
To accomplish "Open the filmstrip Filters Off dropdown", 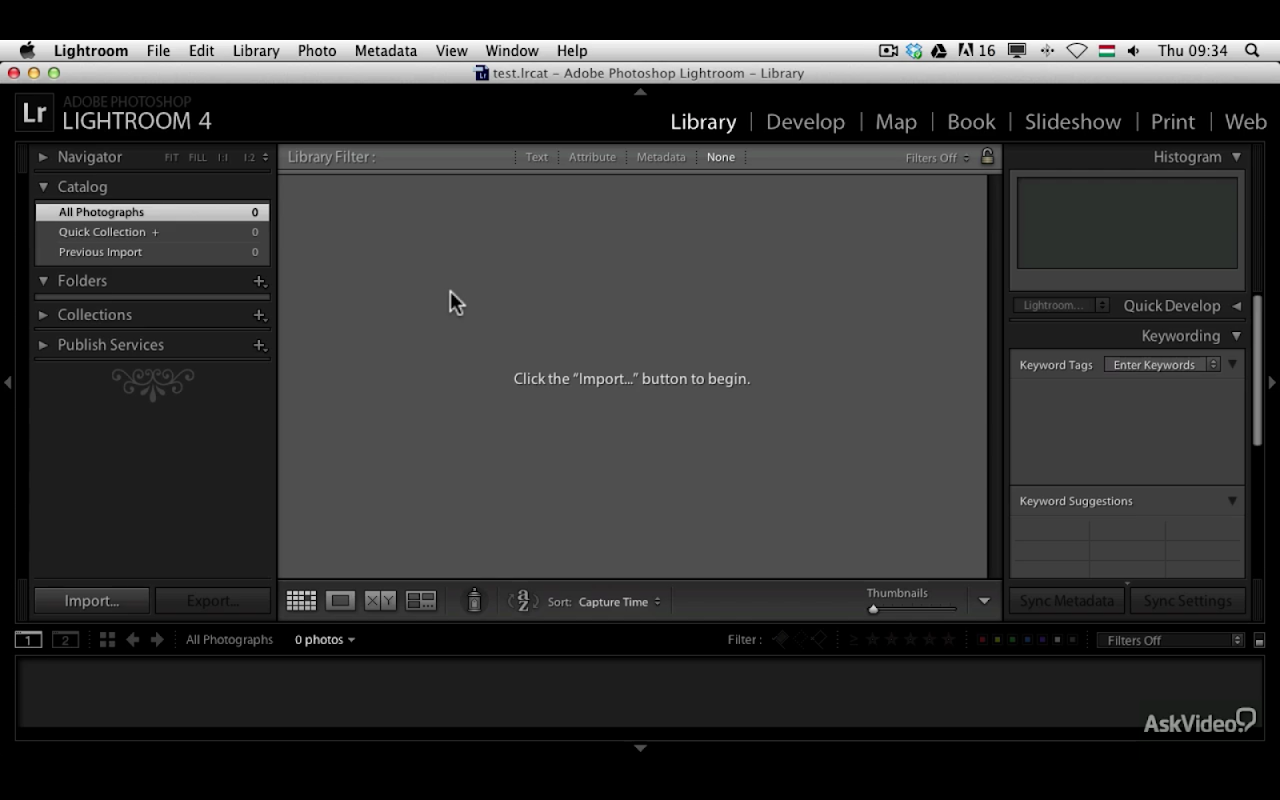I will (1170, 640).
